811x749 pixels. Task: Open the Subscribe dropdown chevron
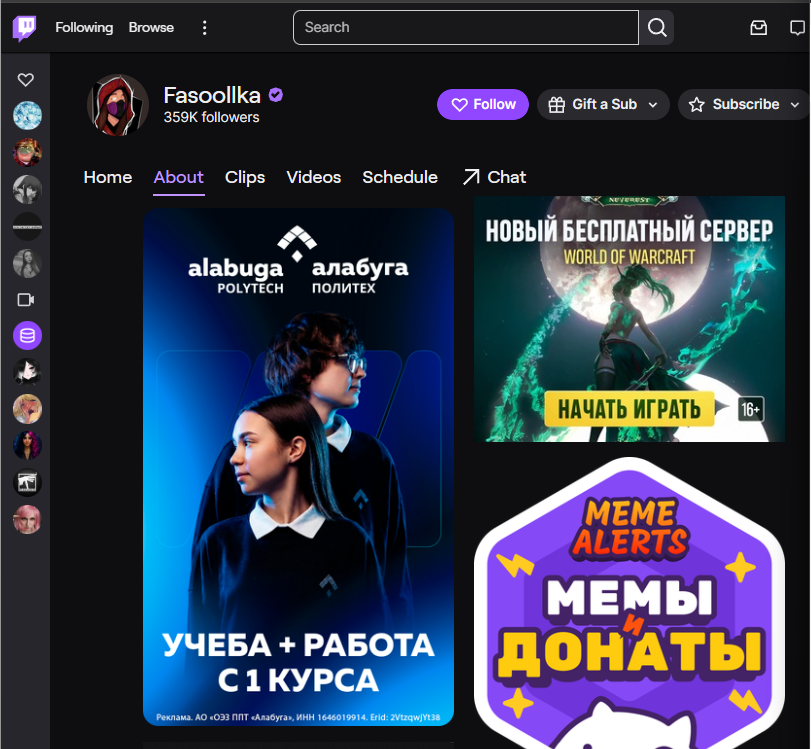795,104
